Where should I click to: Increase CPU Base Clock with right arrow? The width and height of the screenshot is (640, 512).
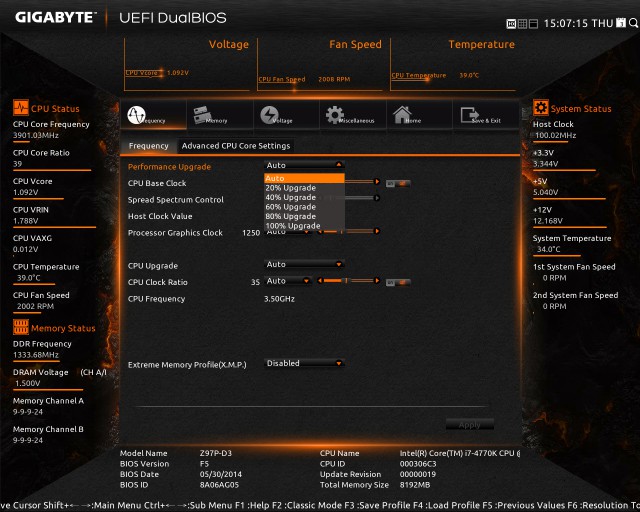point(377,181)
